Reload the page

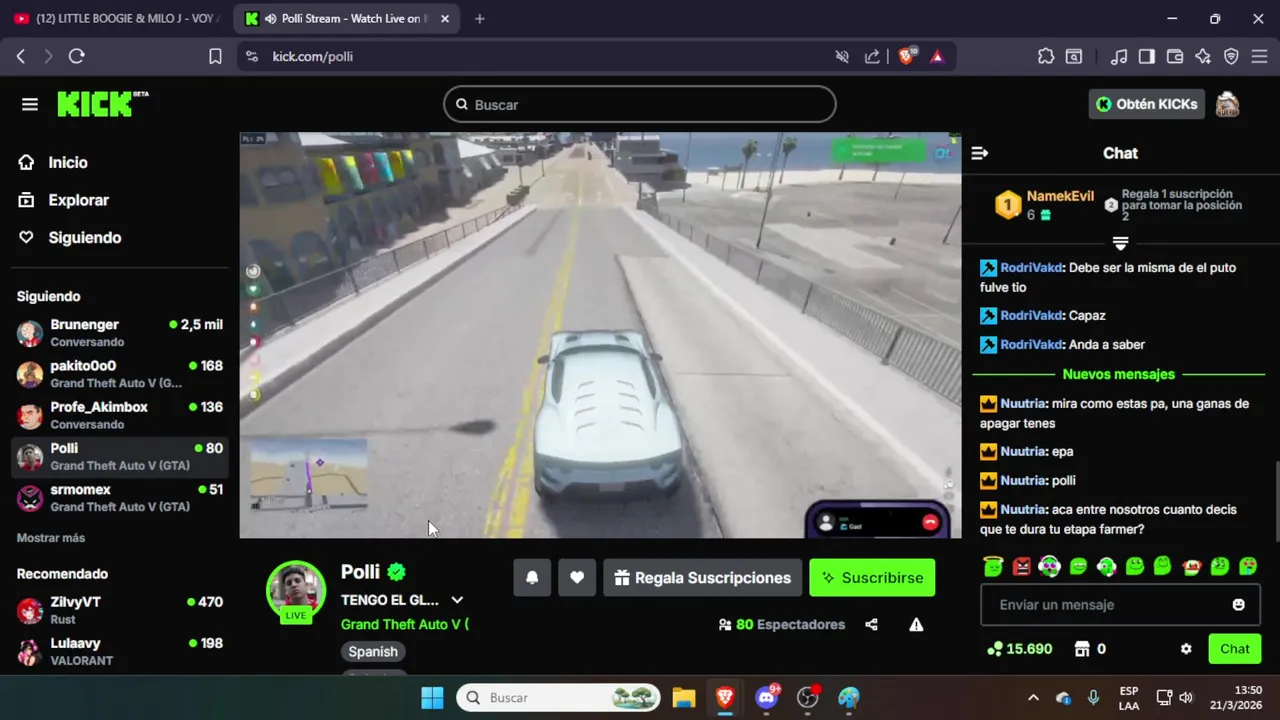(76, 57)
